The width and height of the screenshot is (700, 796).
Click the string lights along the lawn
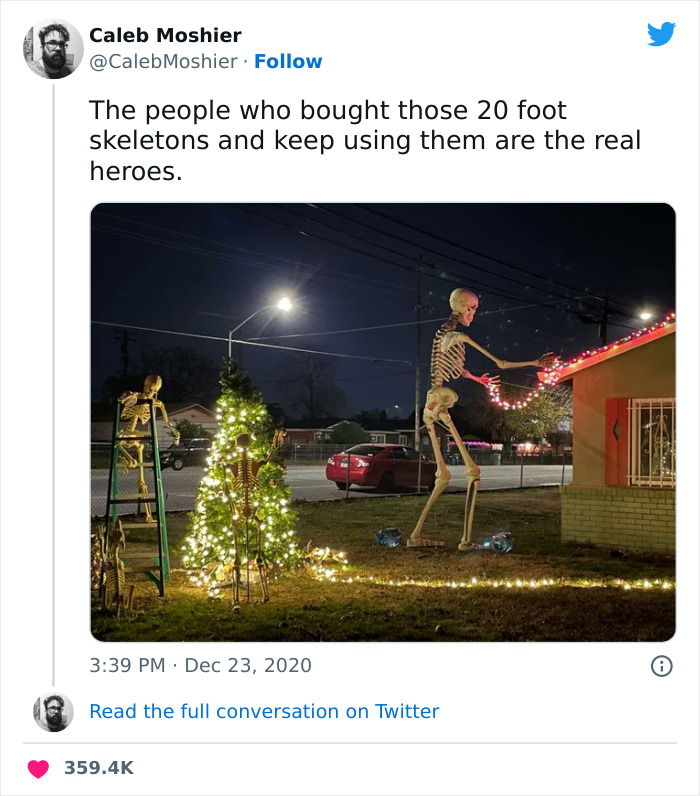point(500,582)
